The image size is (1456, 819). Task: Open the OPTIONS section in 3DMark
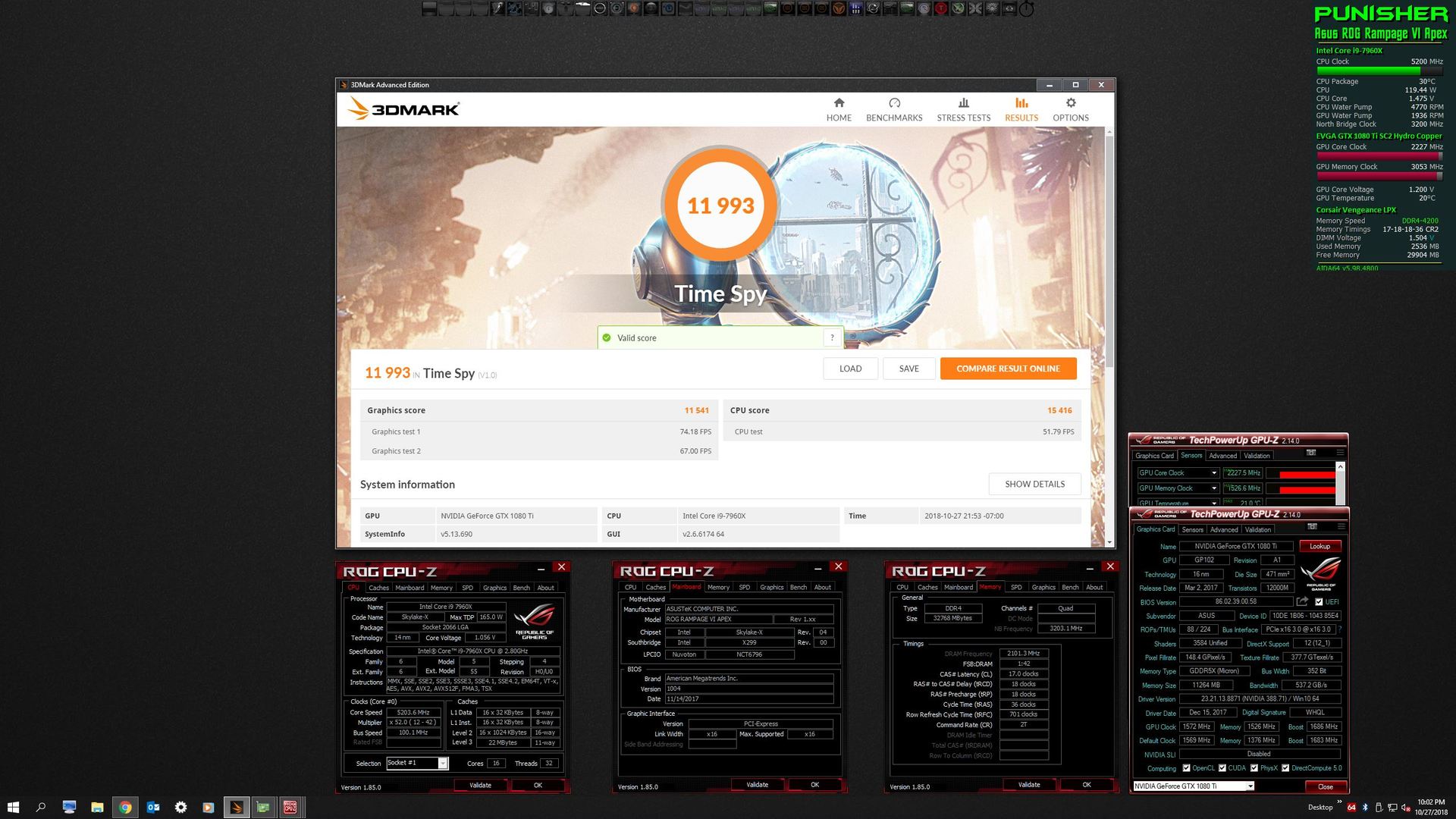(1070, 109)
